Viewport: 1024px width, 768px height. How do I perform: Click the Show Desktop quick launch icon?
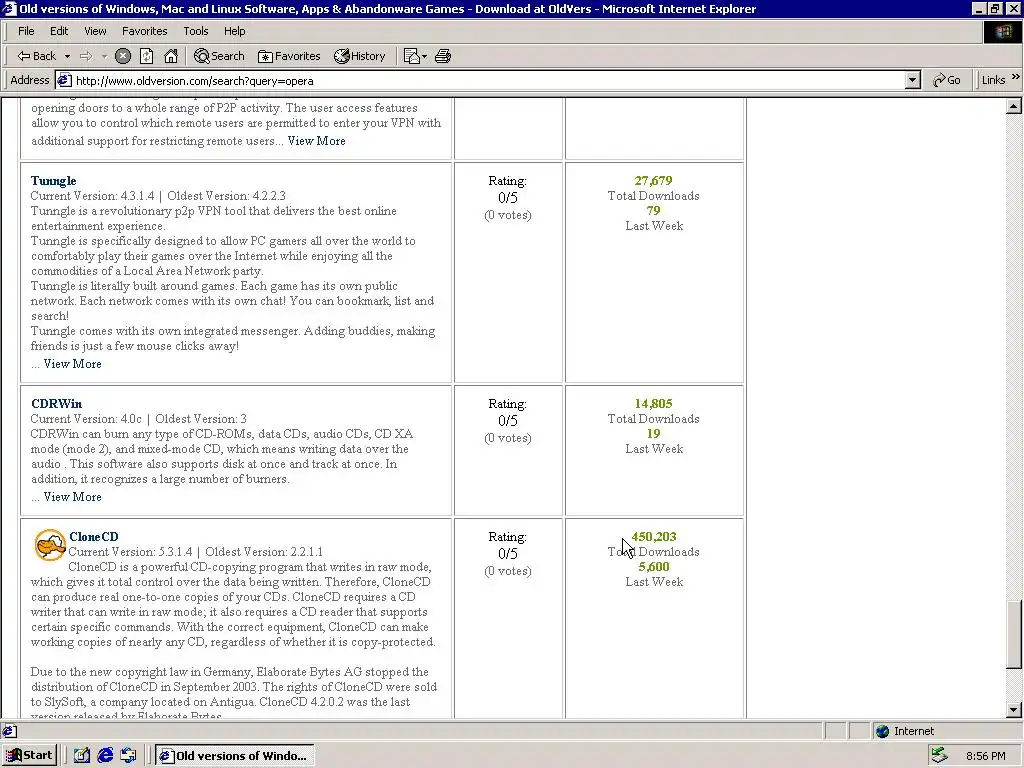click(x=82, y=756)
